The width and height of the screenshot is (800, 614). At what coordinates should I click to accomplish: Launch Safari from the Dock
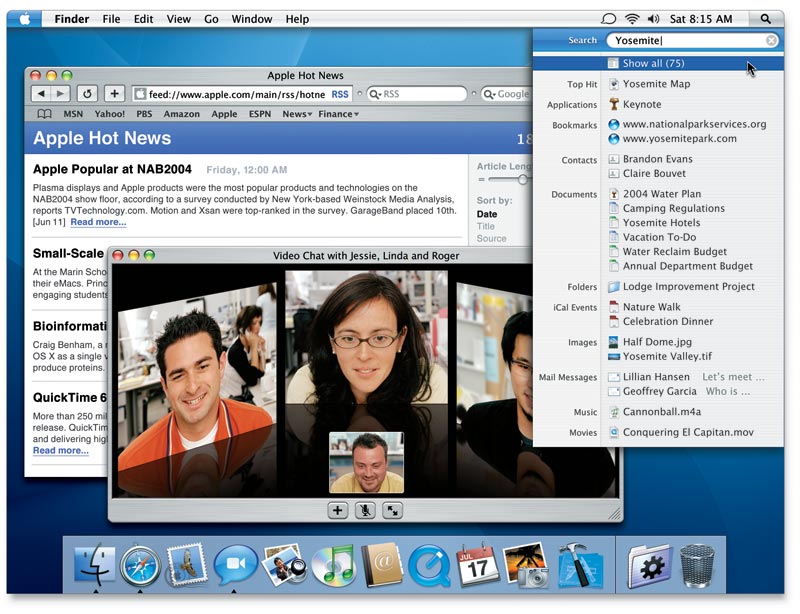140,566
